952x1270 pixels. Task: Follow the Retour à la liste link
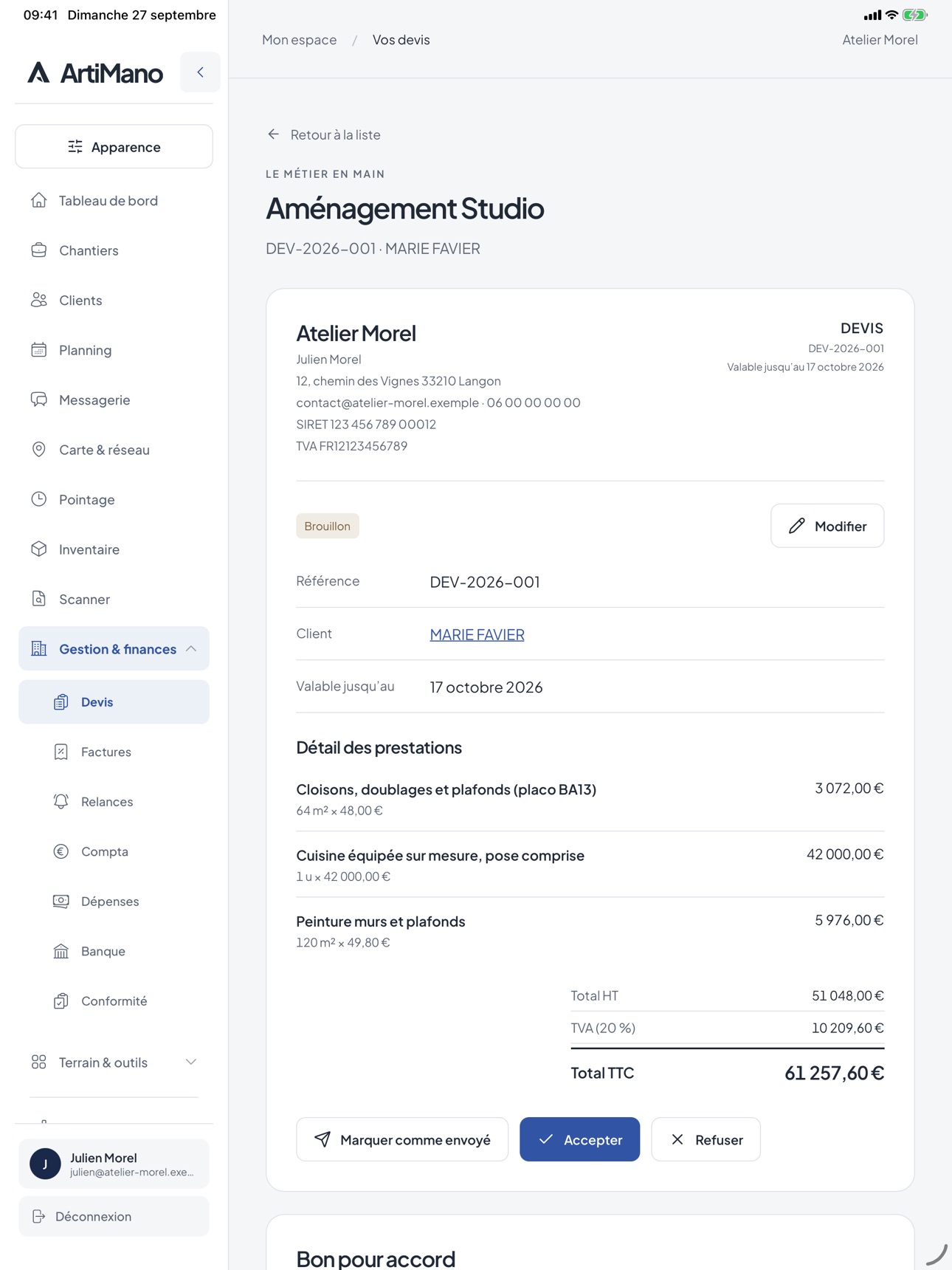[x=324, y=134]
